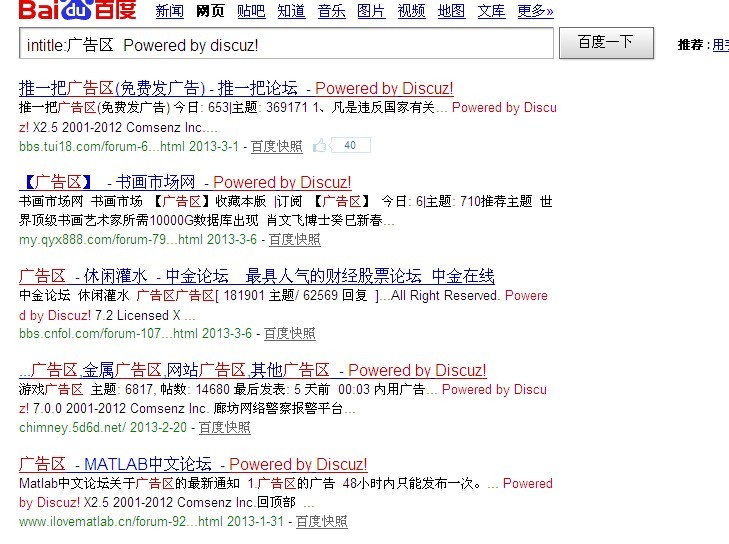Click the thumbs-up icon on first result
729x544 pixels.
pyautogui.click(x=320, y=146)
